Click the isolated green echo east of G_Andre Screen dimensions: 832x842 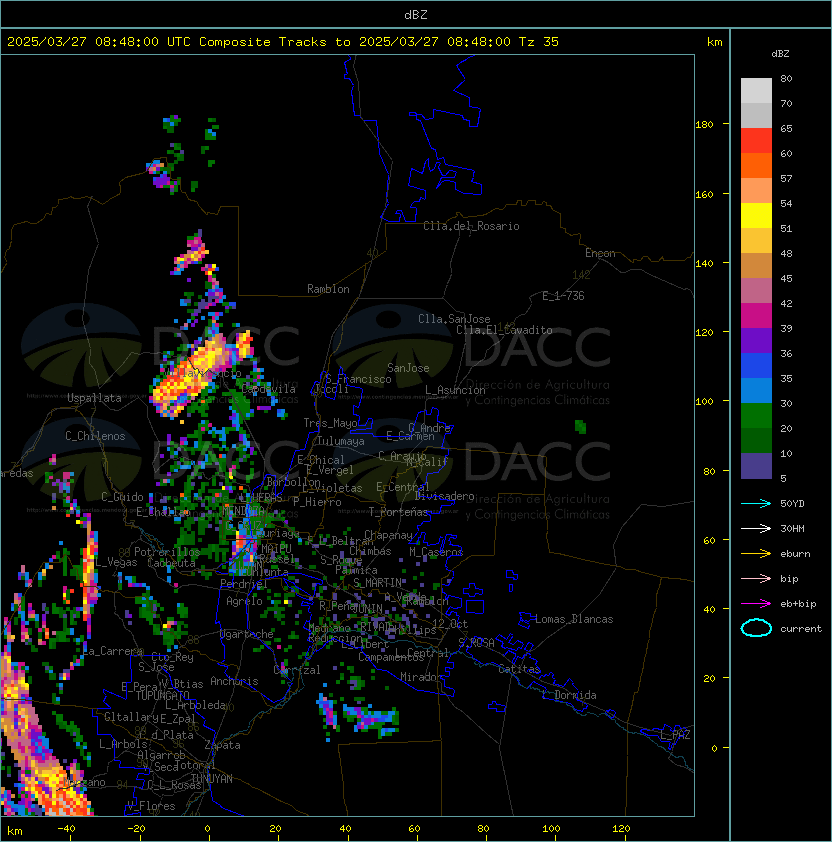[x=580, y=427]
